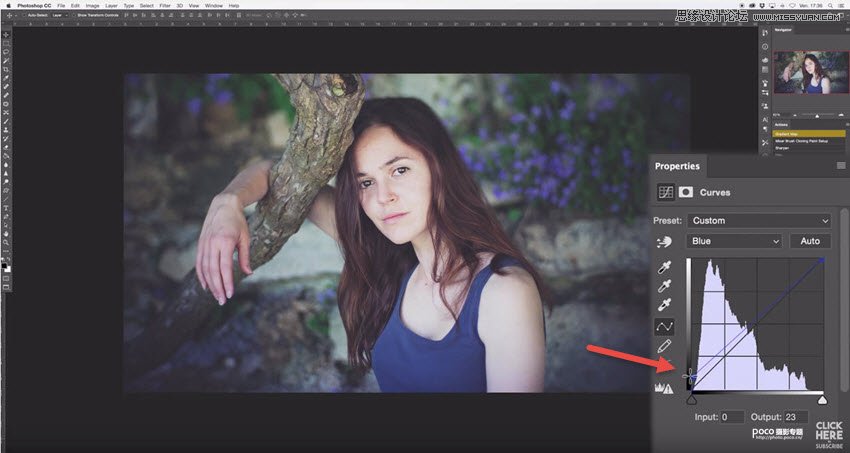Click the Navigator preview thumbnail
The image size is (850, 453).
coord(810,72)
